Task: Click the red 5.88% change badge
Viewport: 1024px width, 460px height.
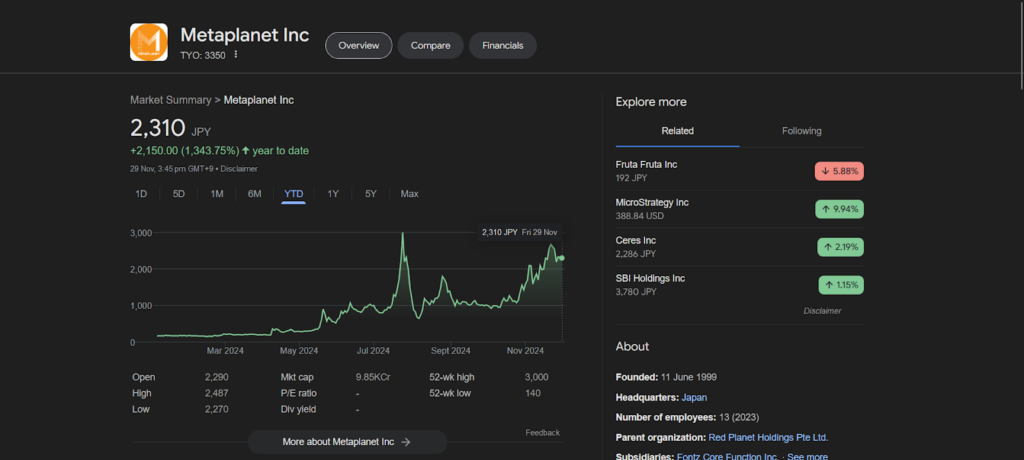Action: [x=839, y=171]
